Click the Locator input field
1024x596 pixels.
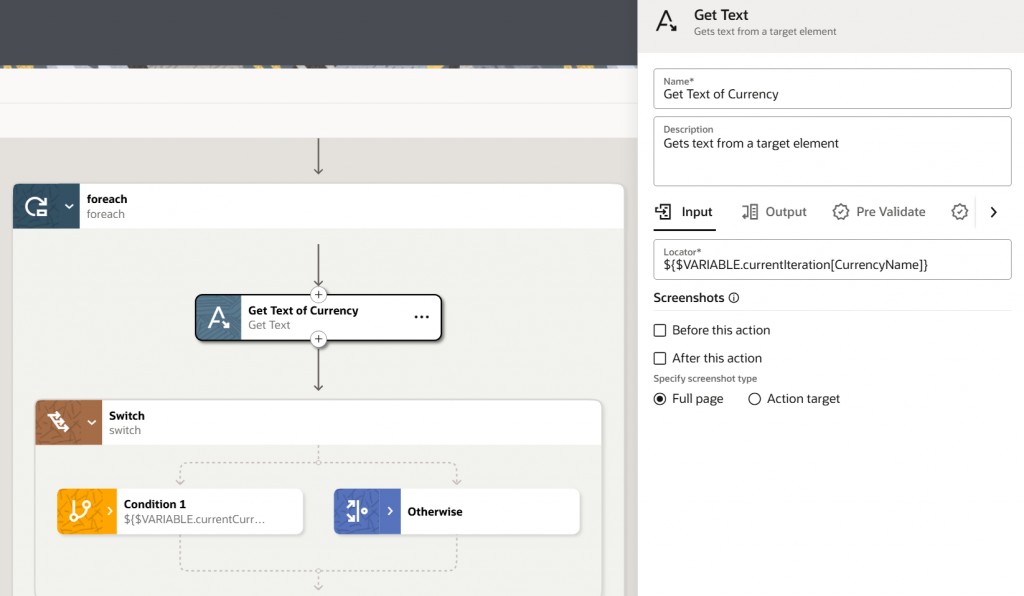[x=832, y=265]
